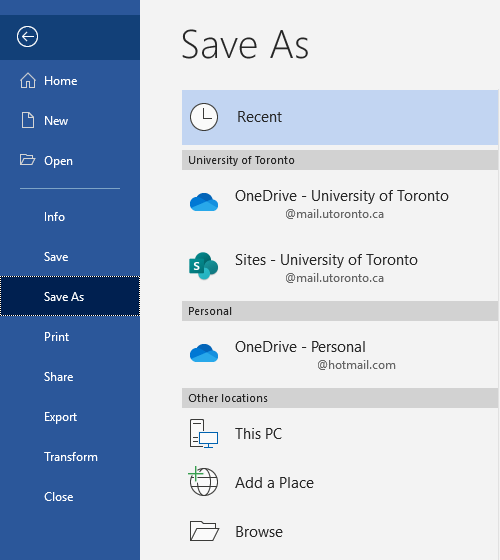Choose OneDrive - University of Toronto
The height and width of the screenshot is (560, 500).
tap(342, 196)
